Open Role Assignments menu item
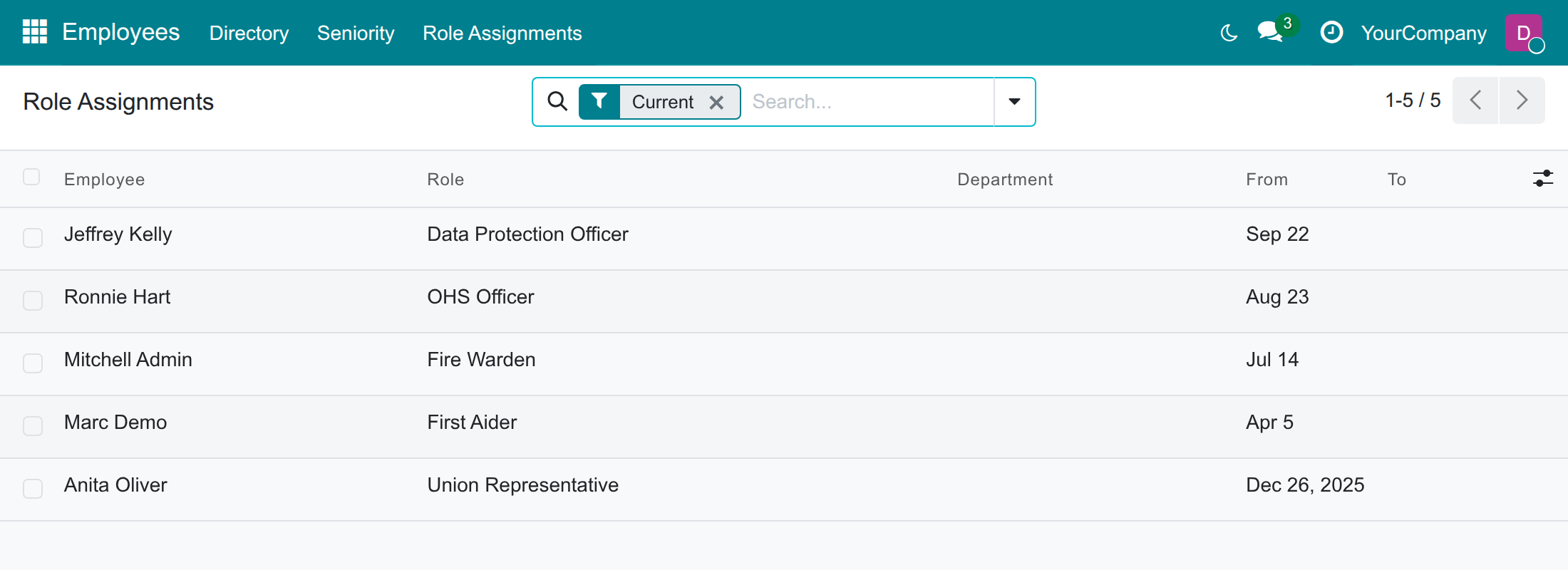Viewport: 1568px width, 570px height. point(502,33)
